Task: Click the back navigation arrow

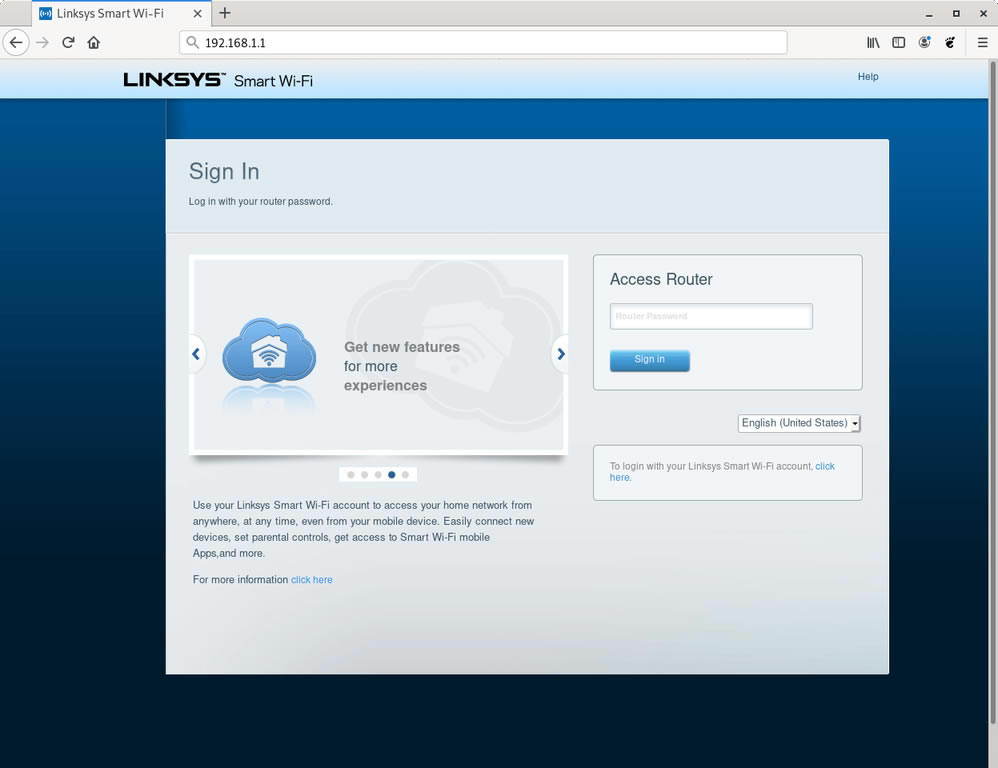Action: (x=16, y=43)
